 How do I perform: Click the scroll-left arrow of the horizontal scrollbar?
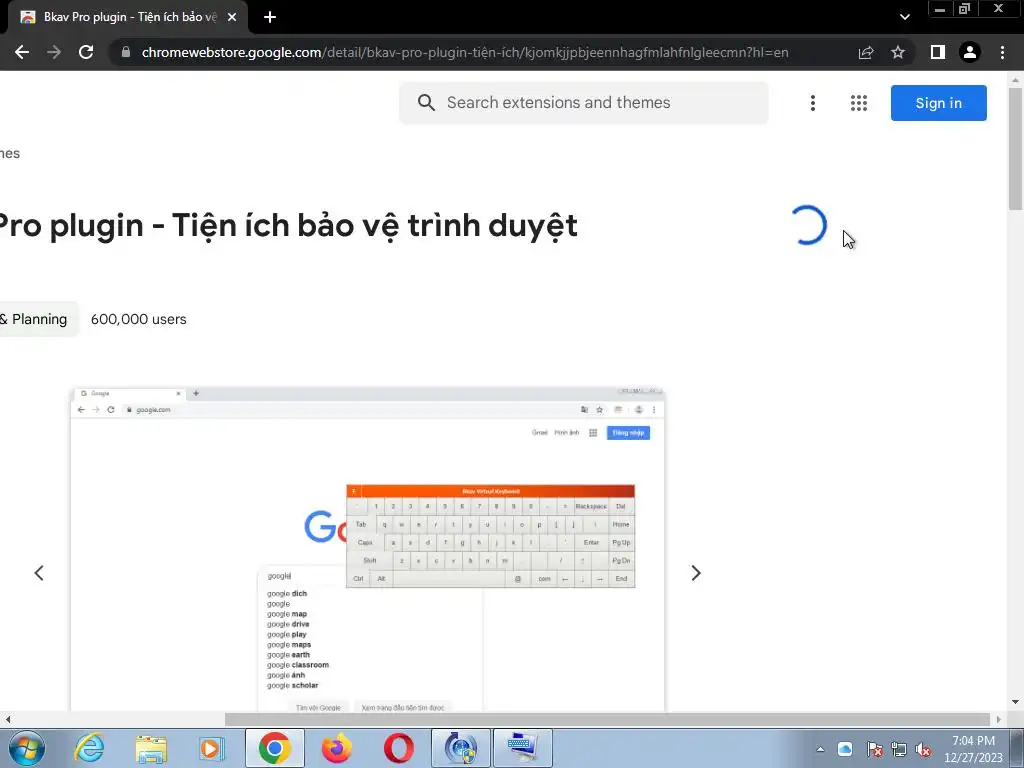point(8,719)
